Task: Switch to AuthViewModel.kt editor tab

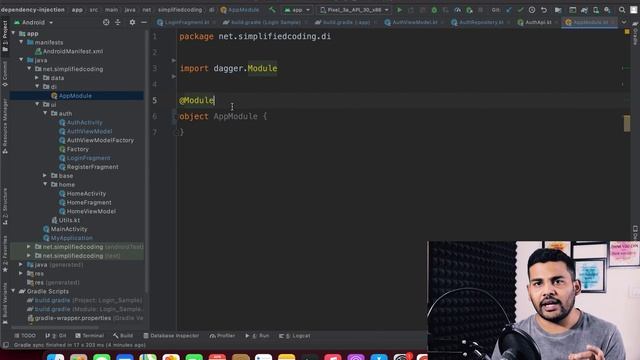Action: [414, 22]
